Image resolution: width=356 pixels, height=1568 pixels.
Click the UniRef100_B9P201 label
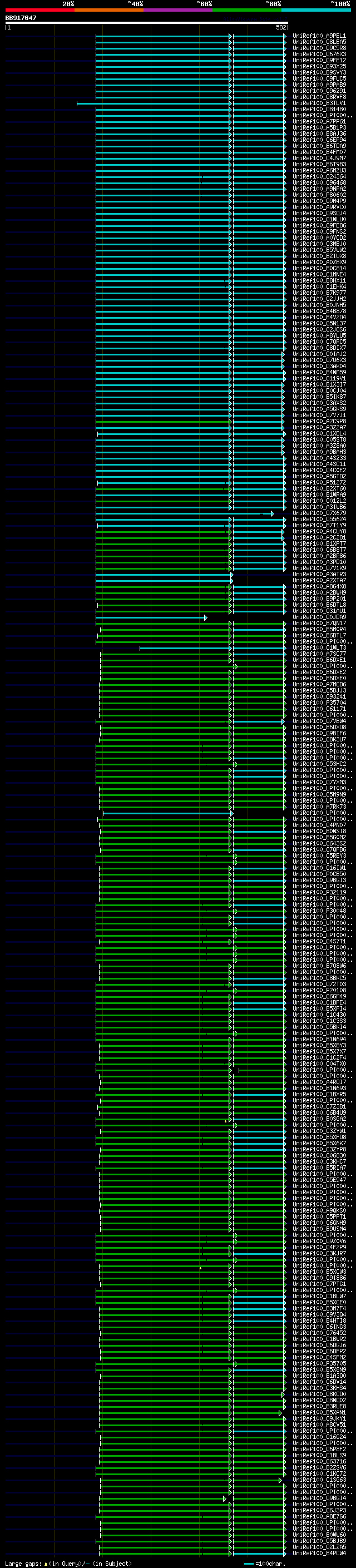click(x=319, y=599)
